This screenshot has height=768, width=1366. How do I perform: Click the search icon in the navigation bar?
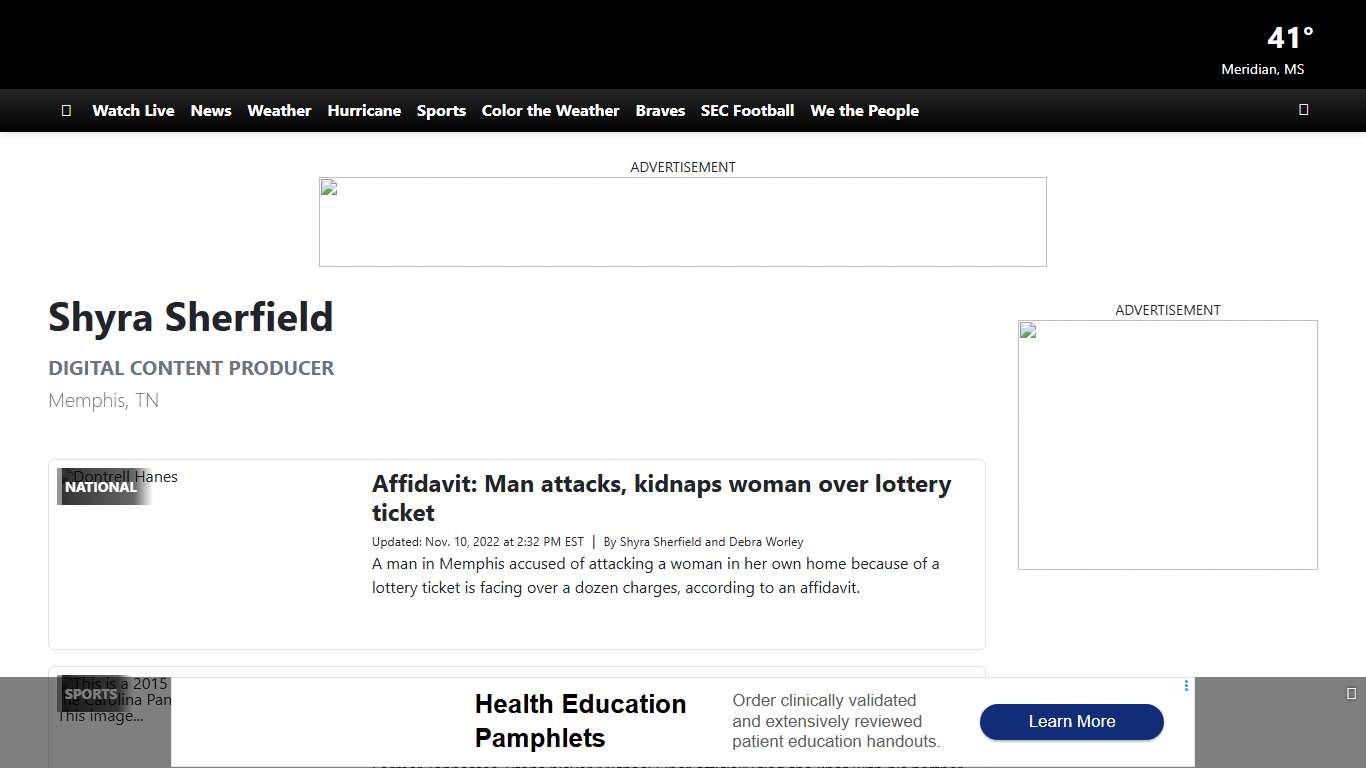pos(1303,110)
